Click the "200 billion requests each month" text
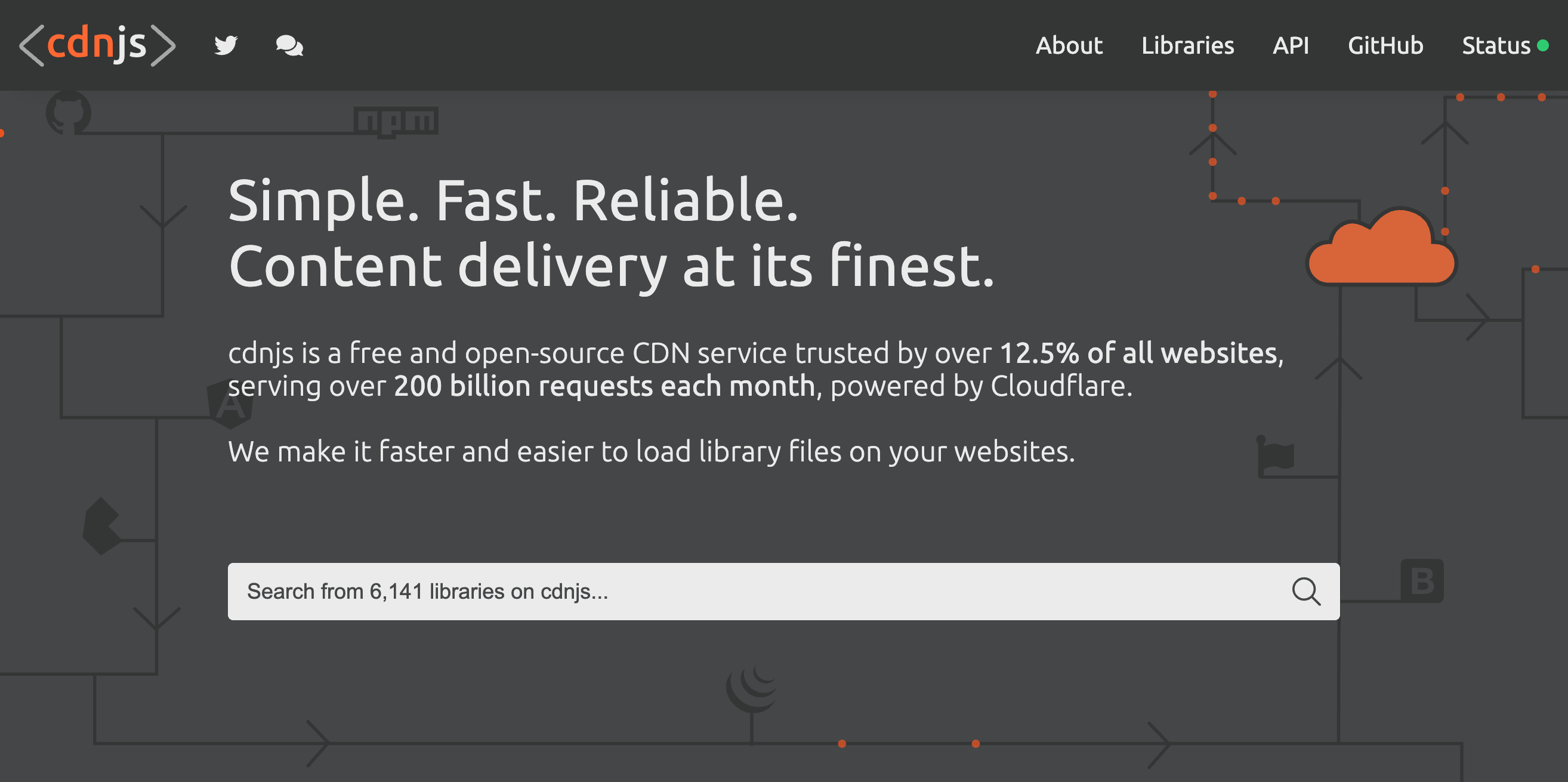 604,386
